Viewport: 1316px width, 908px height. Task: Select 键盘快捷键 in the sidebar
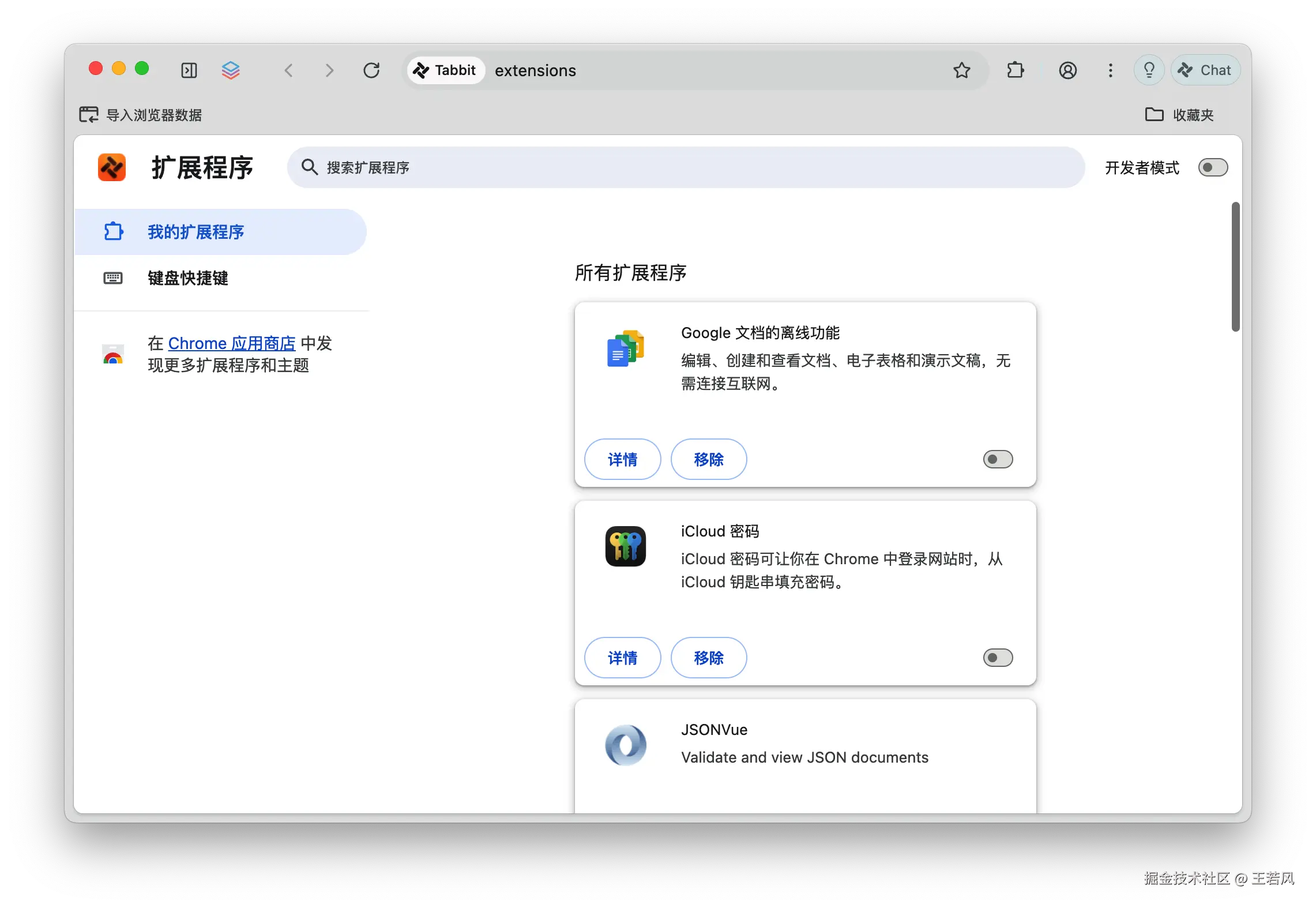(x=187, y=278)
